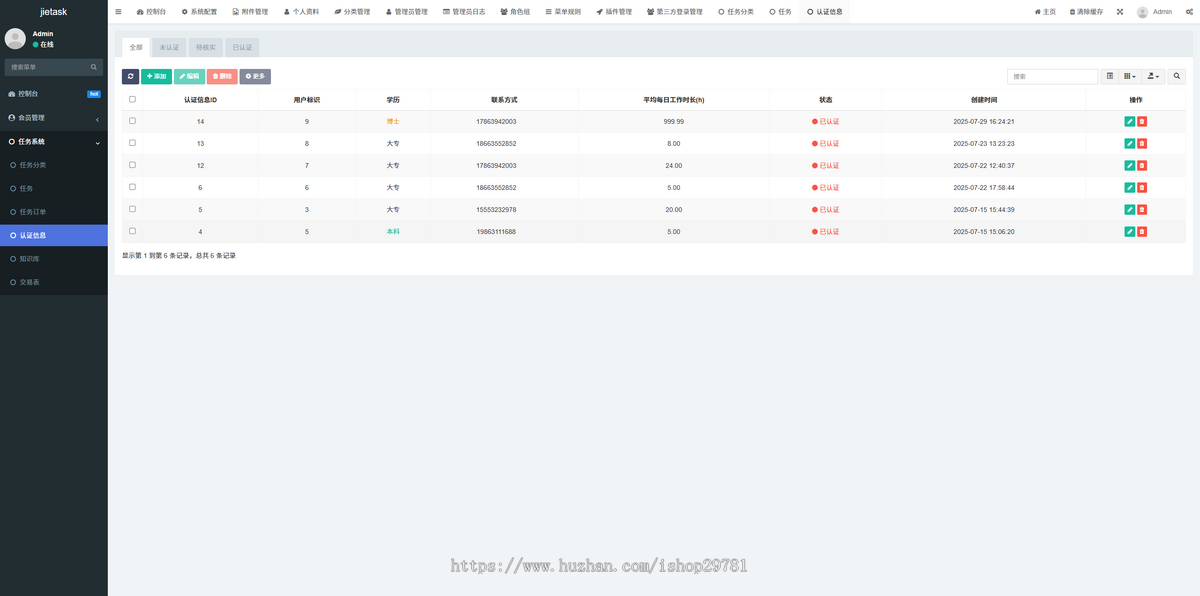Click the table search input field
1200x596 pixels.
(1052, 76)
